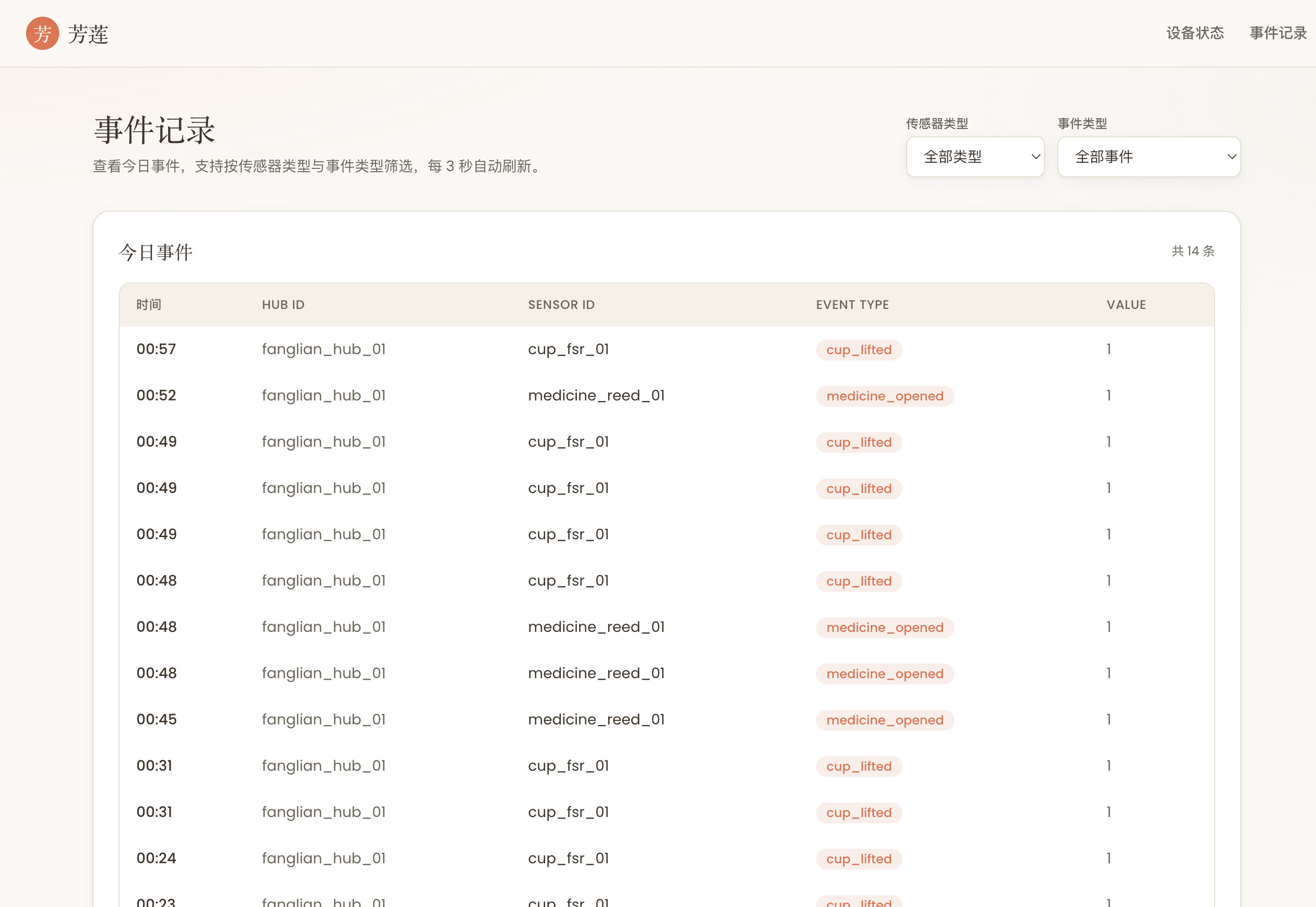Select the 00:52 time cell
This screenshot has height=907, width=1316.
pos(156,396)
